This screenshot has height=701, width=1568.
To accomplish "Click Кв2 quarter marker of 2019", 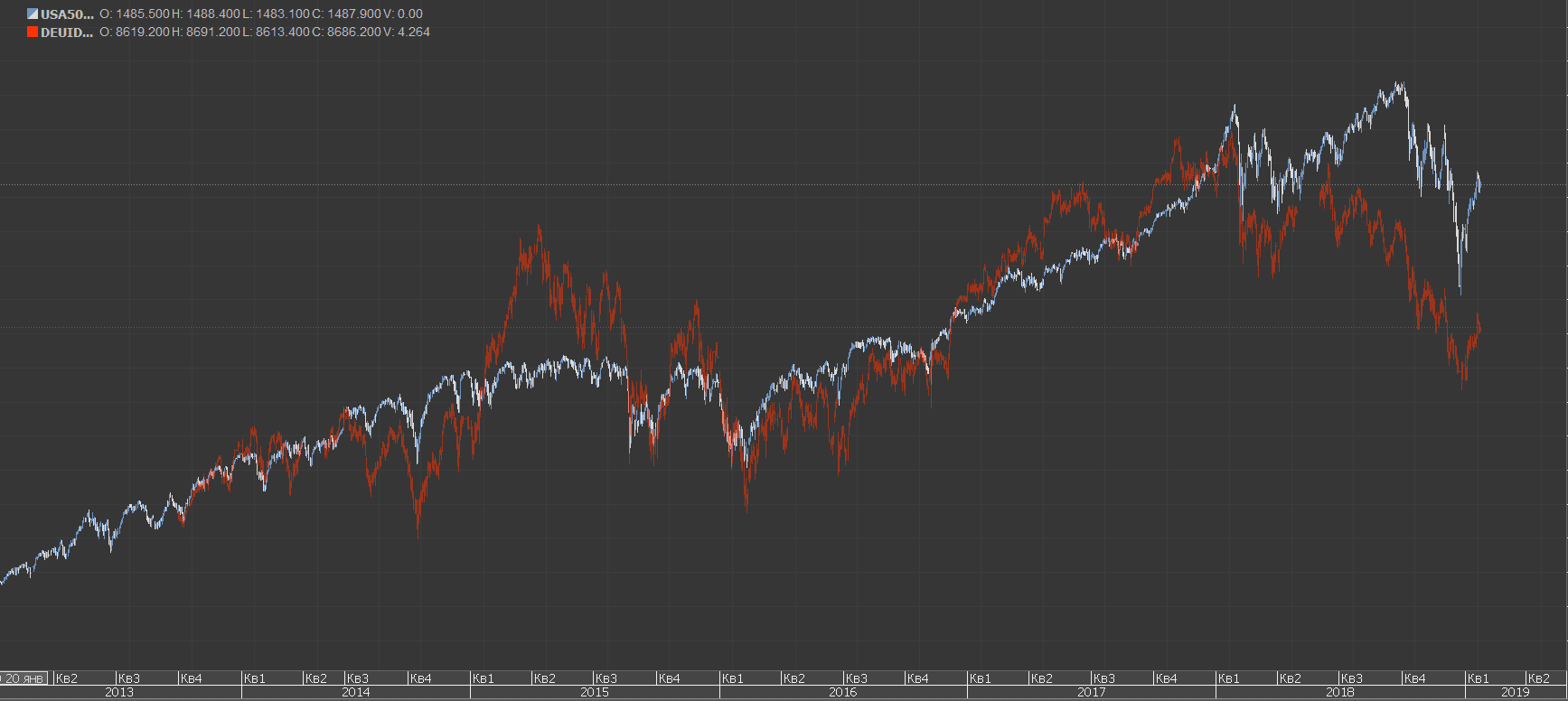I will tap(1539, 678).
